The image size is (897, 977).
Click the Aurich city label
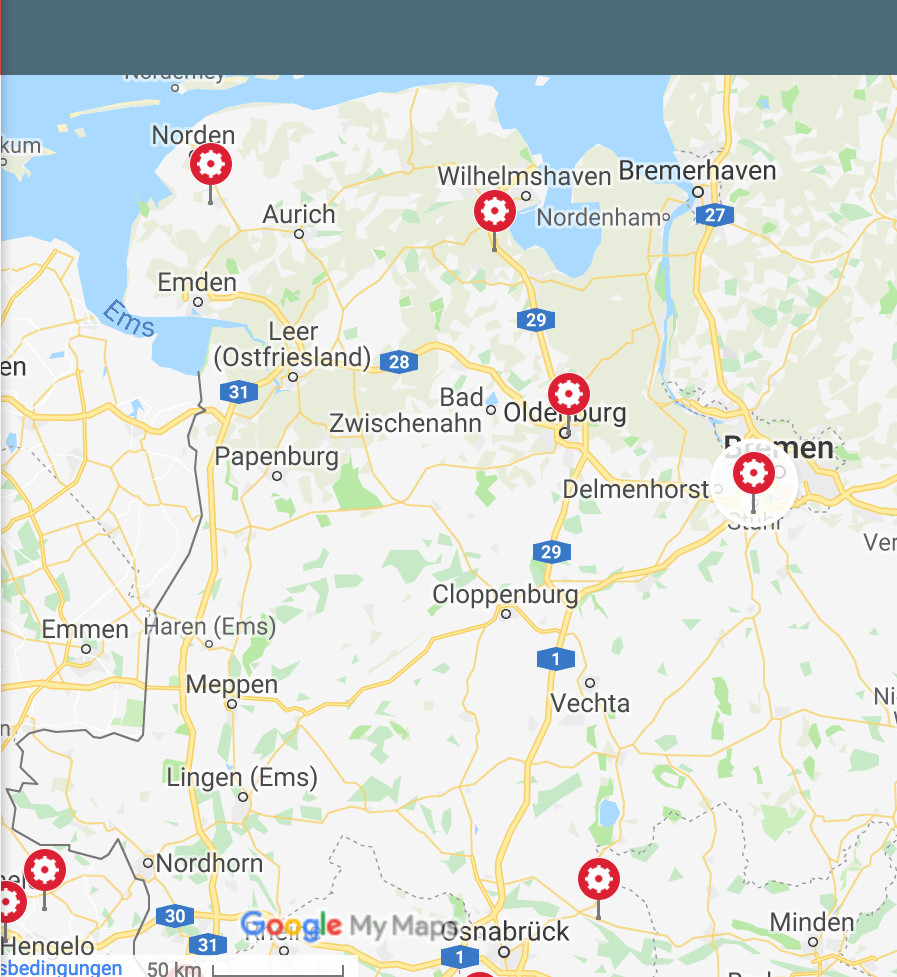coord(299,214)
